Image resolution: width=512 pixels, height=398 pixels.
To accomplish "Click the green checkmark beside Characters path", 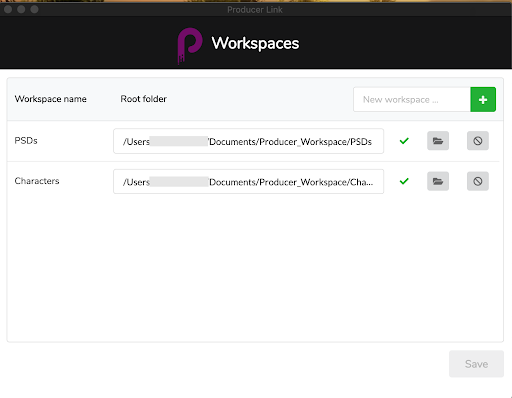I will 404,181.
